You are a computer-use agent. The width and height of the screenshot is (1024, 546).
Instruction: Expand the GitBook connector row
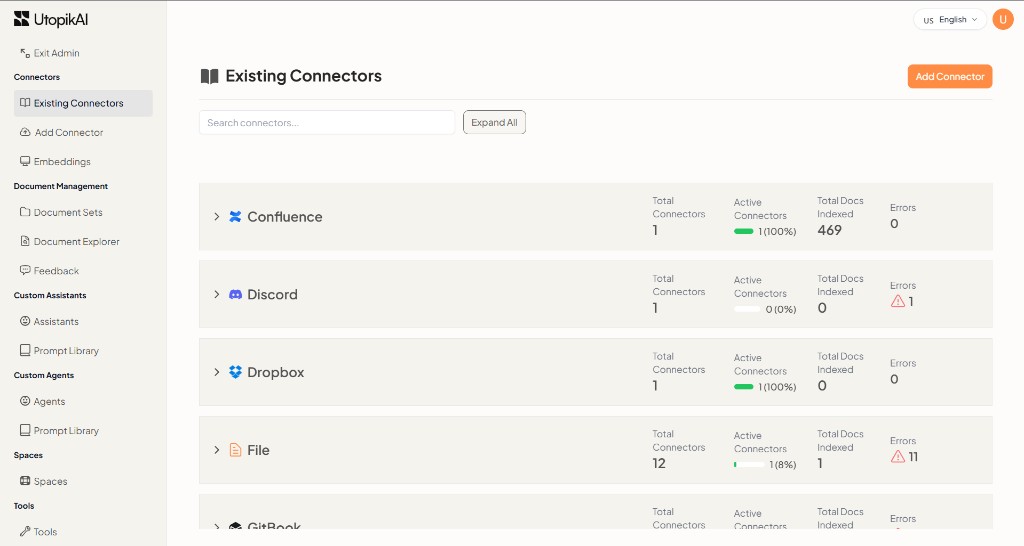(x=217, y=526)
